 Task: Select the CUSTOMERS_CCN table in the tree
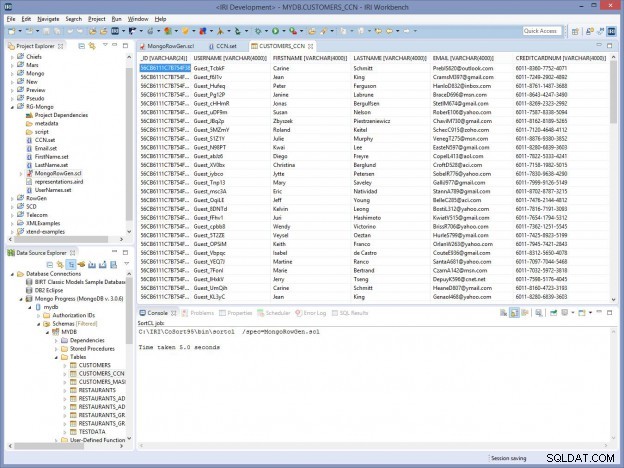(x=101, y=373)
